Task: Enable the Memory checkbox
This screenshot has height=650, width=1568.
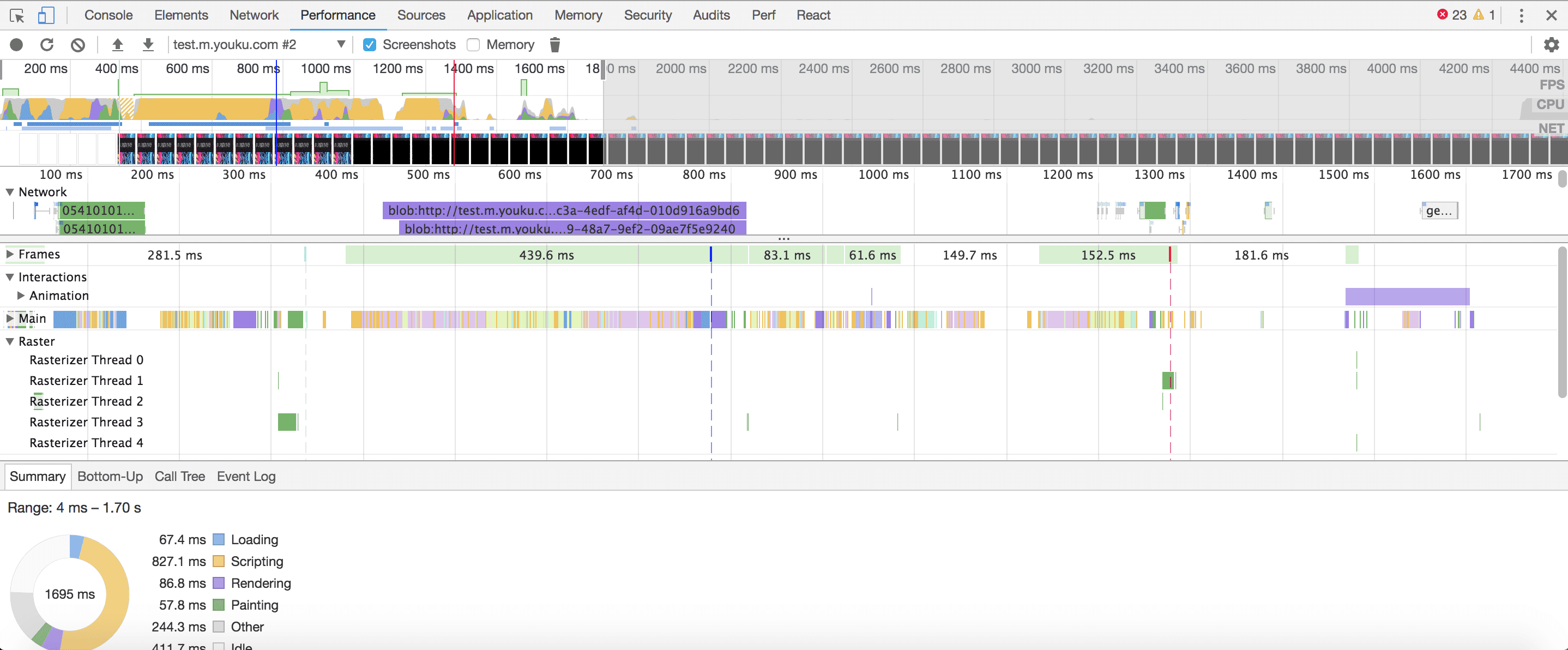Action: [x=474, y=44]
